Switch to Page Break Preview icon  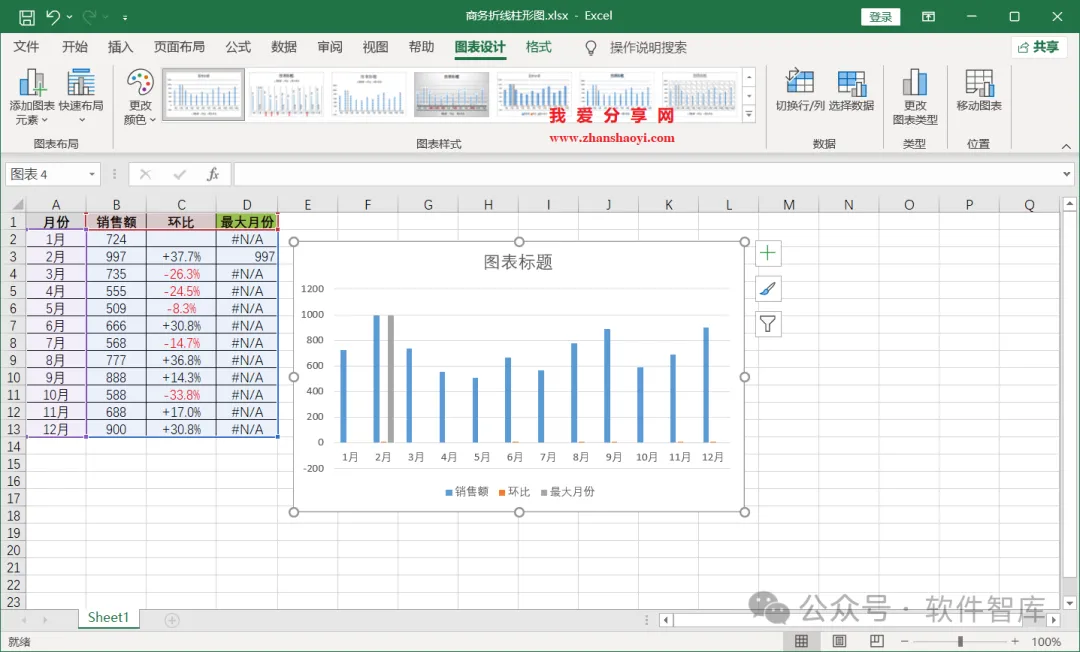point(876,642)
